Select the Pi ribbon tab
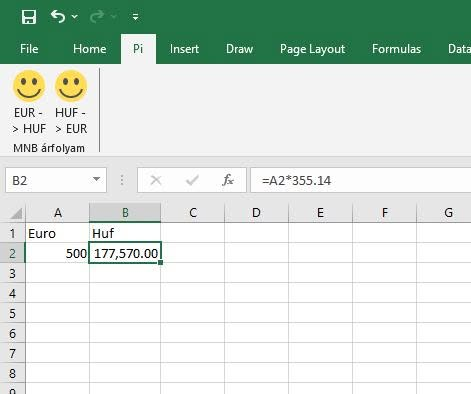The width and height of the screenshot is (471, 394). (x=138, y=49)
